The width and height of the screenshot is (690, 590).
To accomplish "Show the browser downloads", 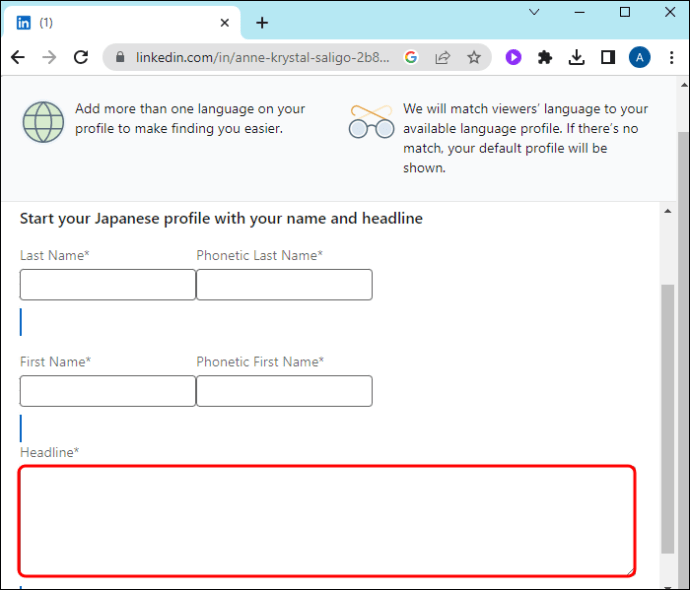I will coord(576,57).
